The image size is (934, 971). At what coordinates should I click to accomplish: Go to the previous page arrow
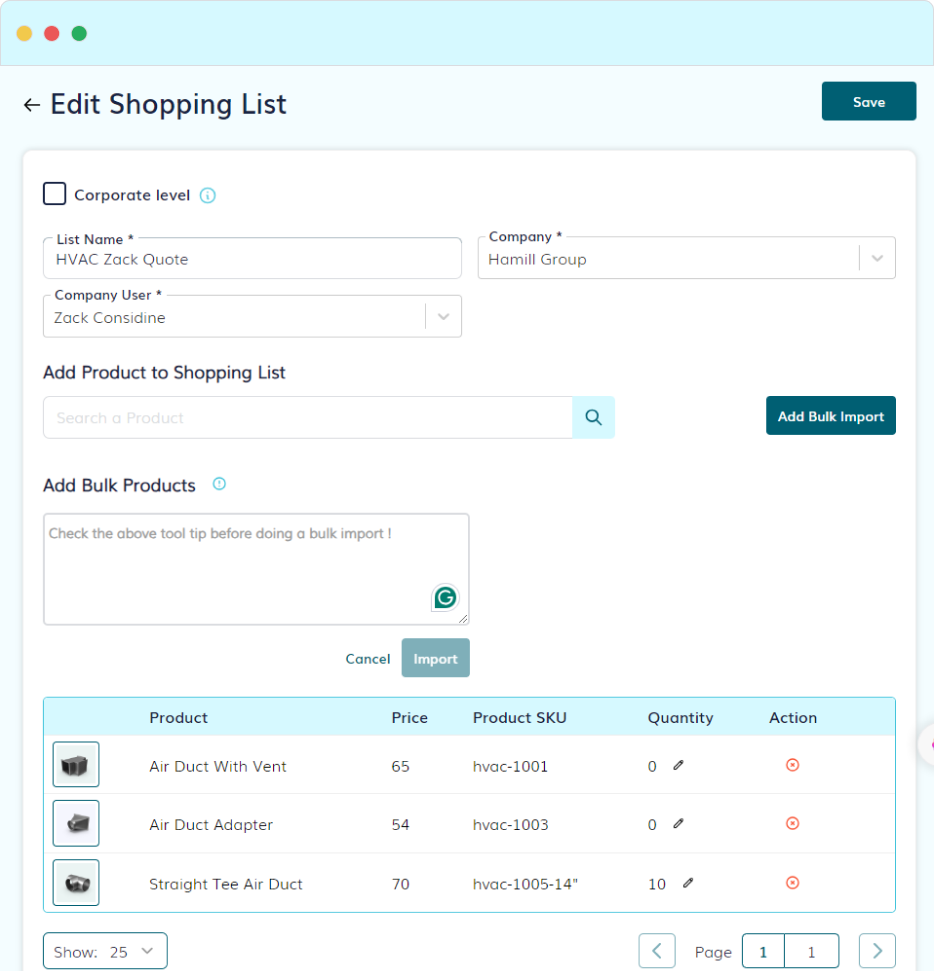657,951
